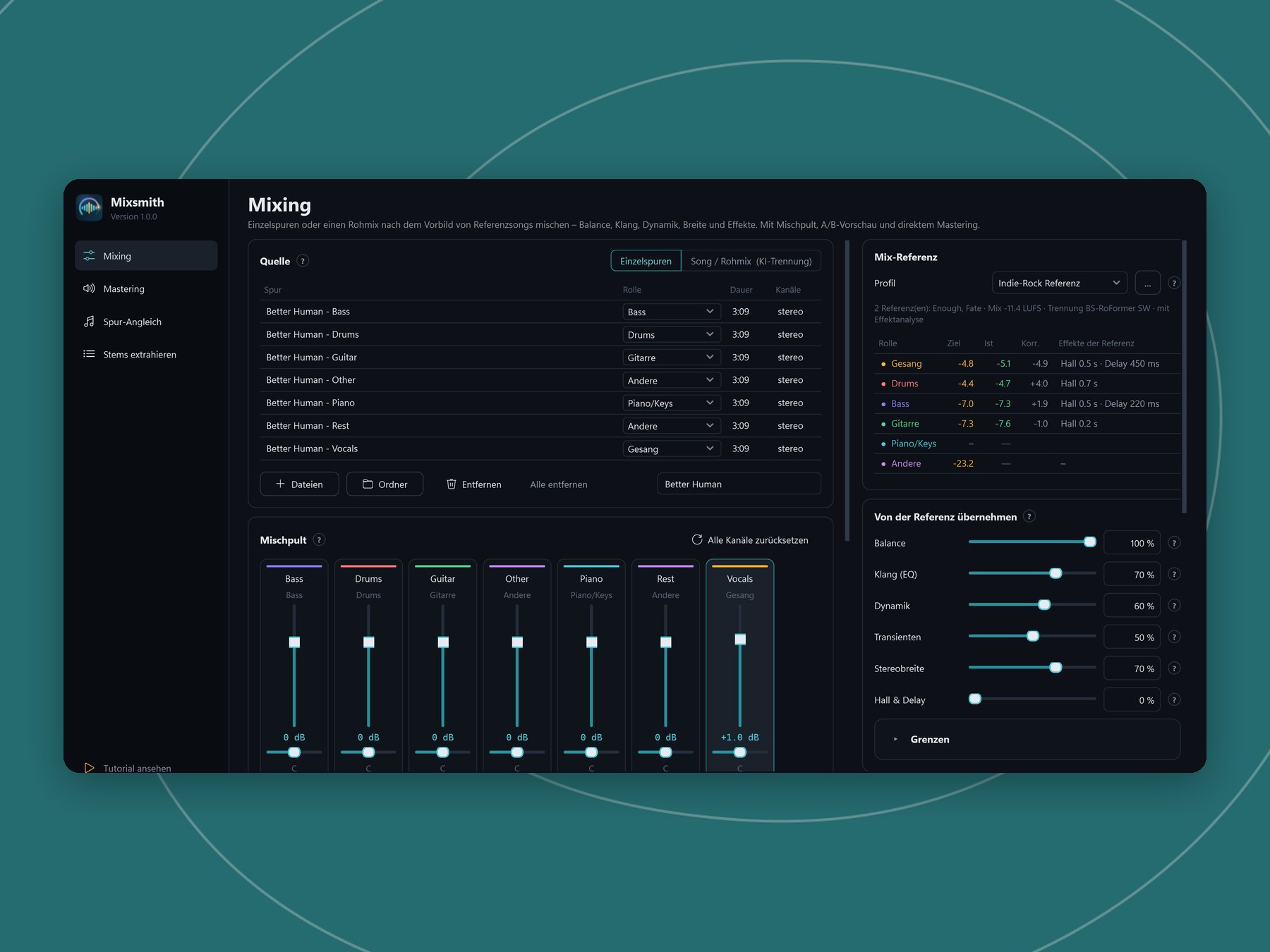Click the profile options '...' button

click(1147, 283)
